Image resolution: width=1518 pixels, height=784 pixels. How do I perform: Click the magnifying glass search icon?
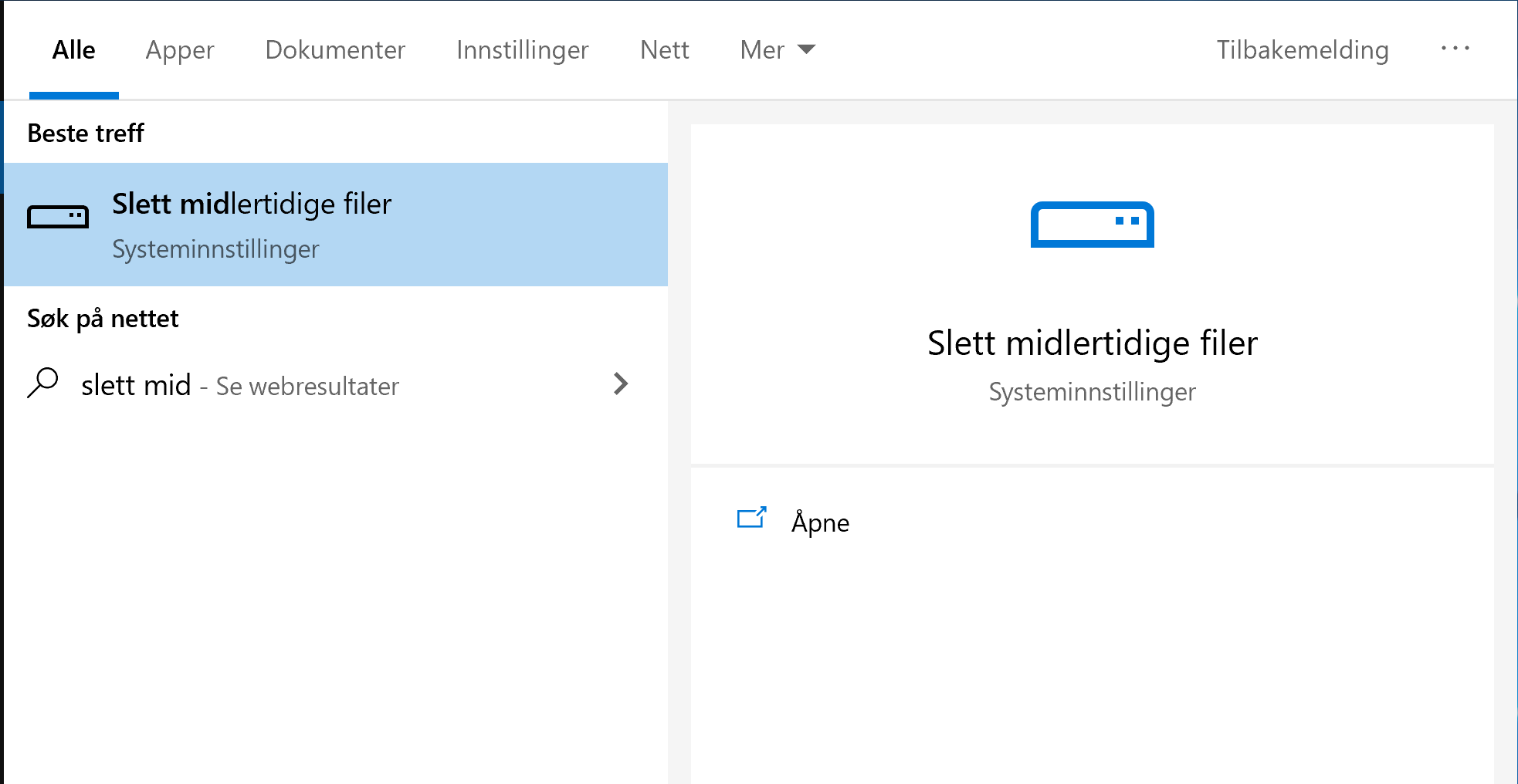tap(44, 384)
